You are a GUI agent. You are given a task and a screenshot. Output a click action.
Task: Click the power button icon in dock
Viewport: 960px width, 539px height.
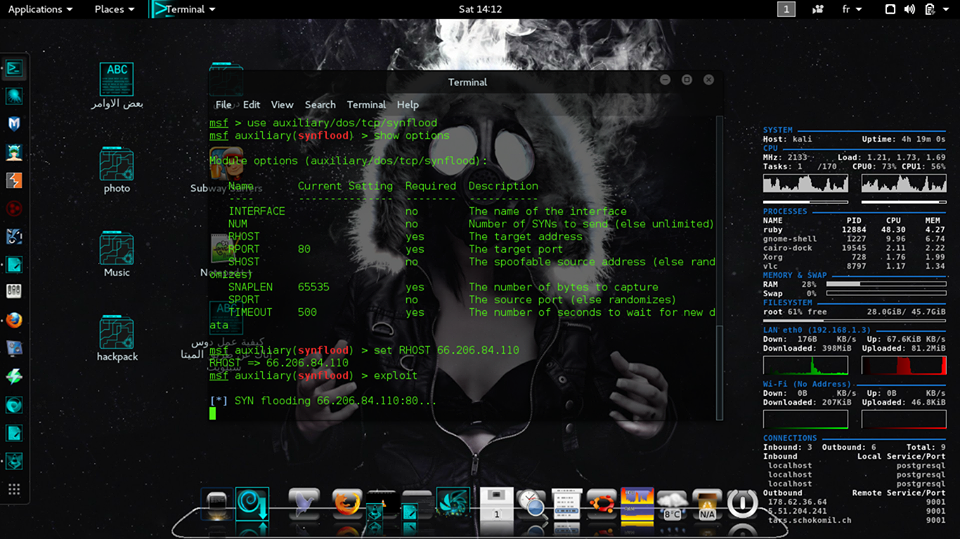click(x=742, y=503)
